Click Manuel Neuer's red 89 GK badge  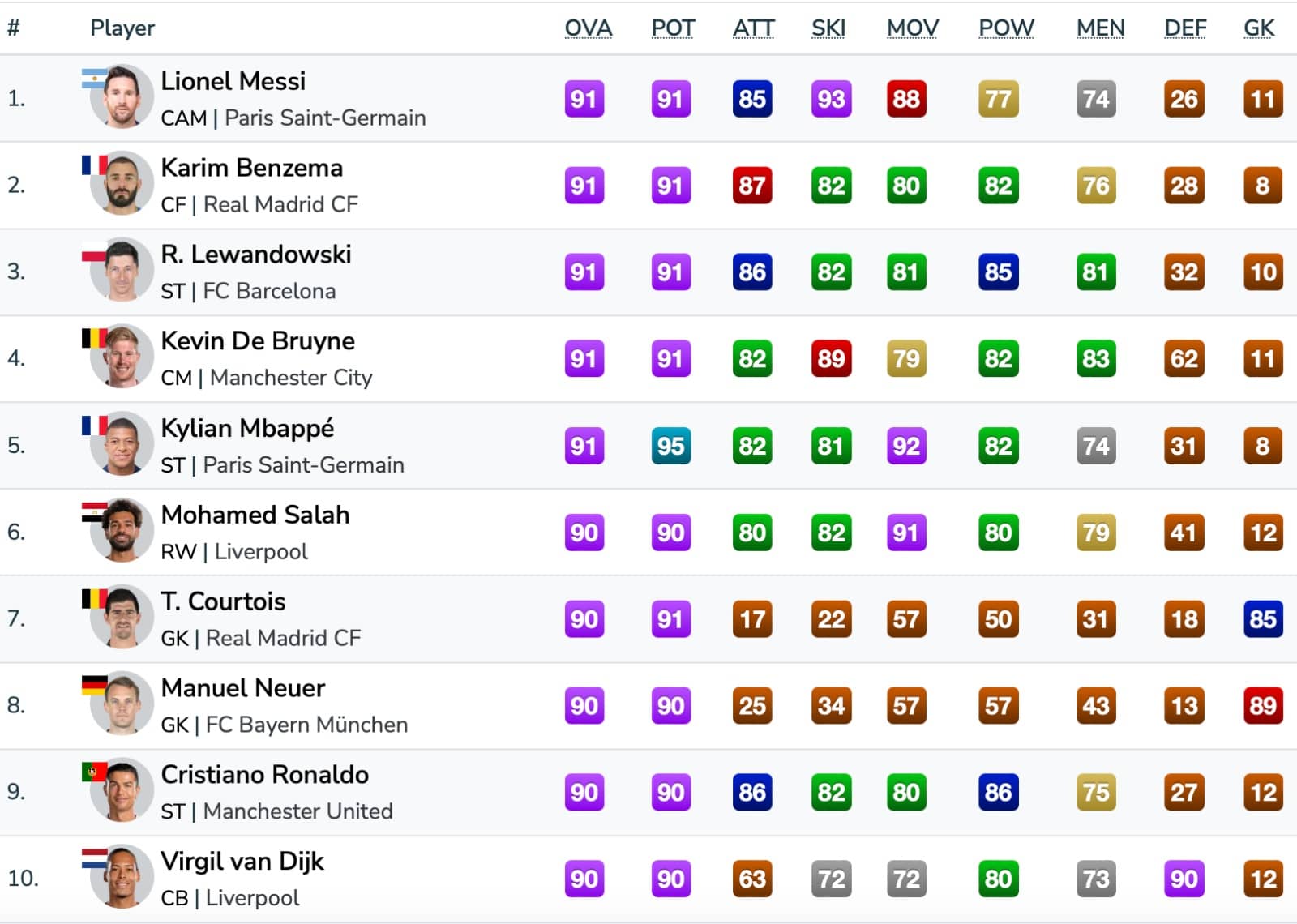tap(1263, 706)
